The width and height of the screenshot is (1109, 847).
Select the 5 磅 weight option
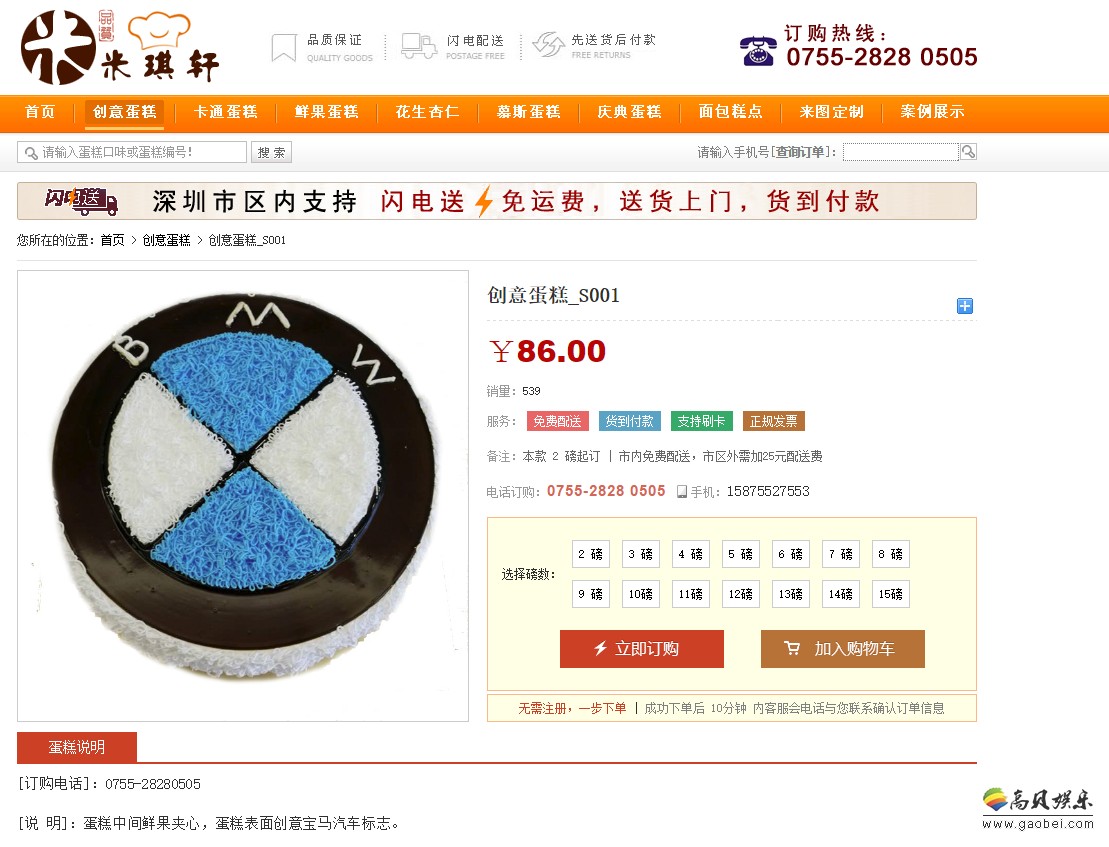tap(741, 554)
